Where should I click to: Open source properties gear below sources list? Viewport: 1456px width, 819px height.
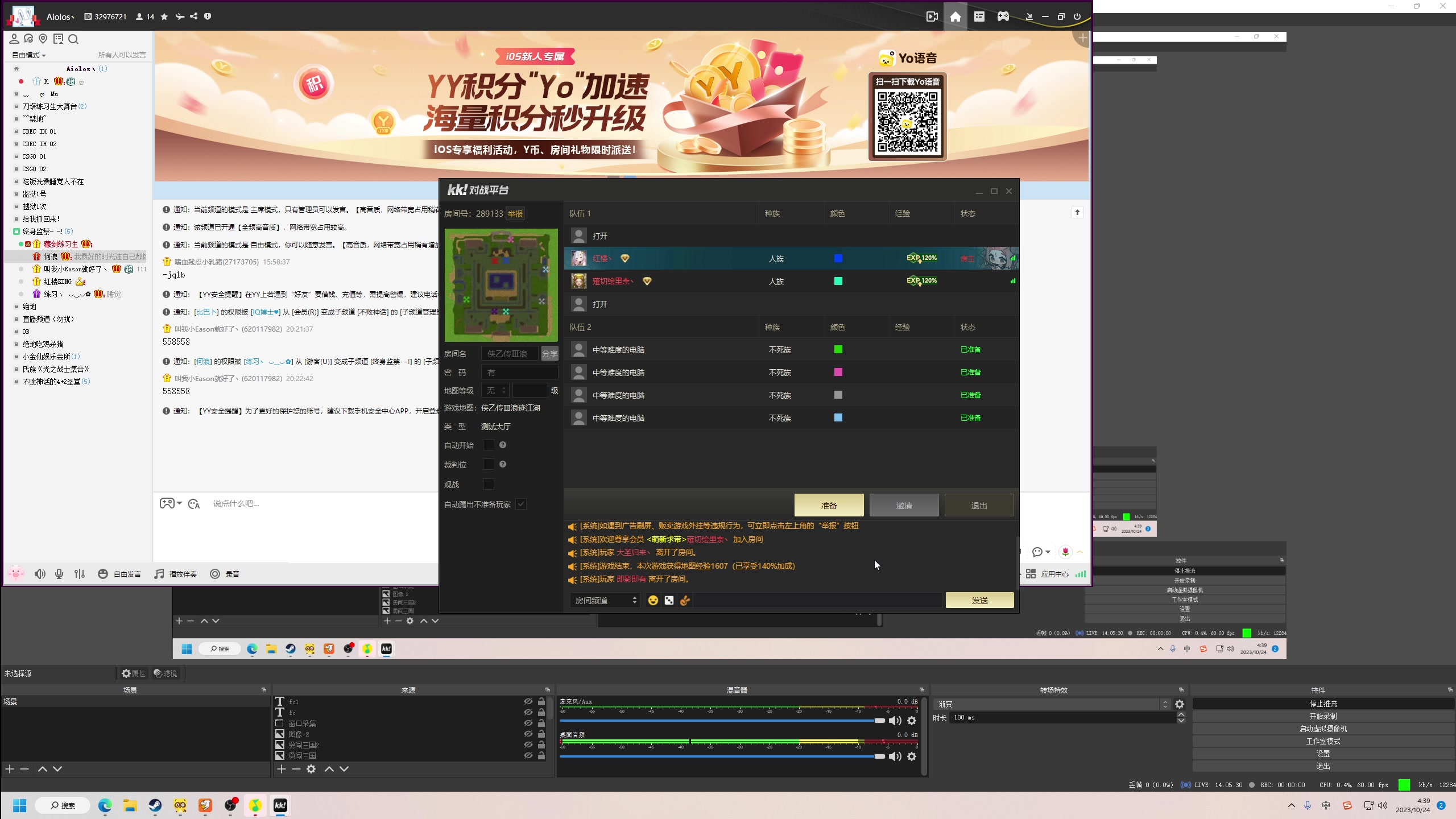click(311, 769)
